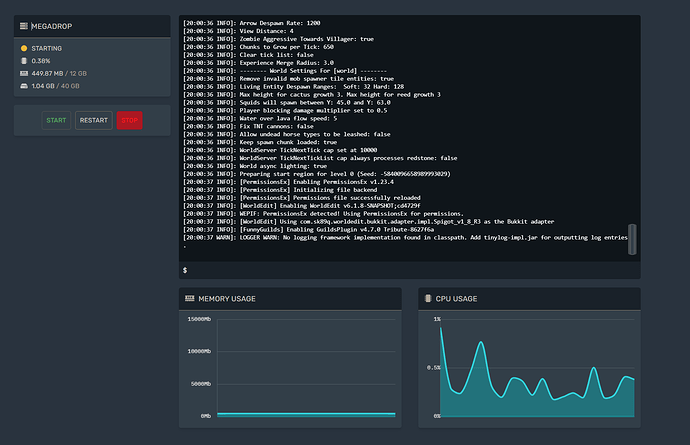Click the CPU Usage panel header icon
690x445 pixels.
tap(427, 299)
